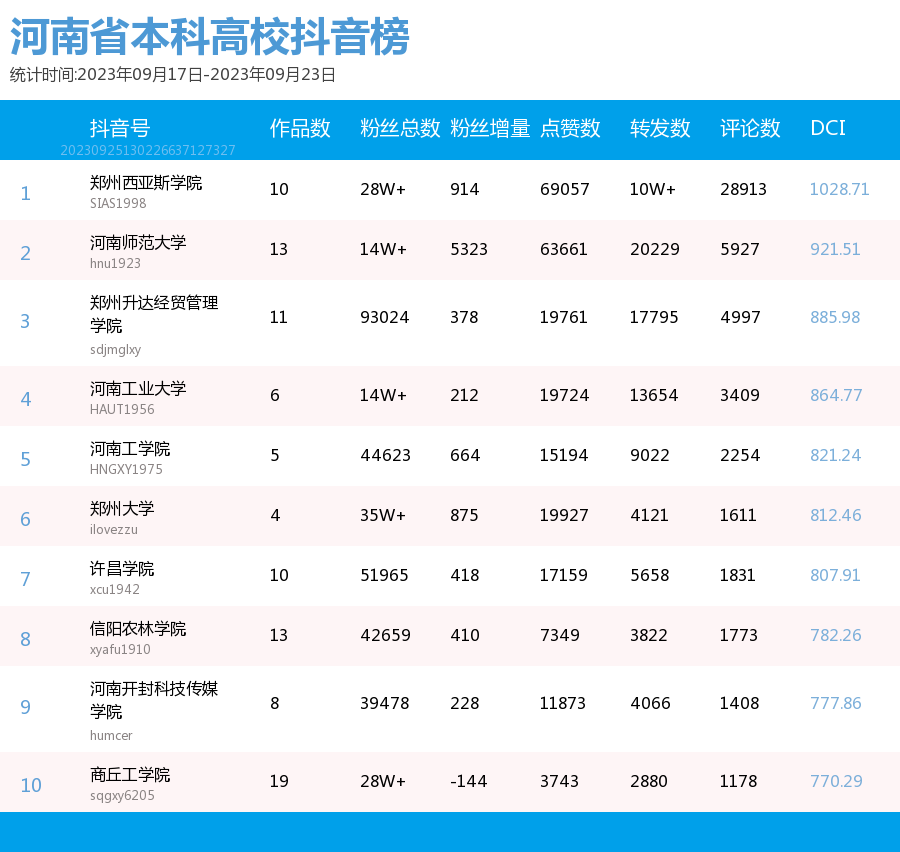The image size is (900, 852).
Task: Click DCI value 782.26
Action: 836,635
